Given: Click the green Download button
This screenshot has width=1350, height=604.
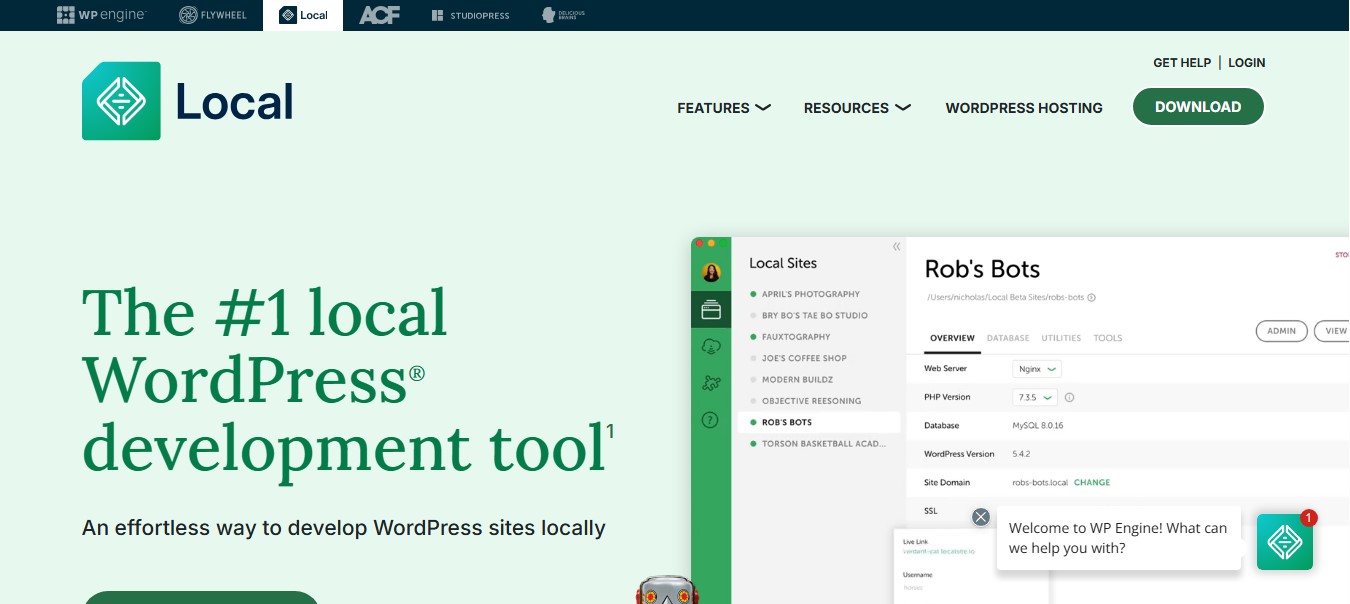Looking at the screenshot, I should click(x=1198, y=107).
